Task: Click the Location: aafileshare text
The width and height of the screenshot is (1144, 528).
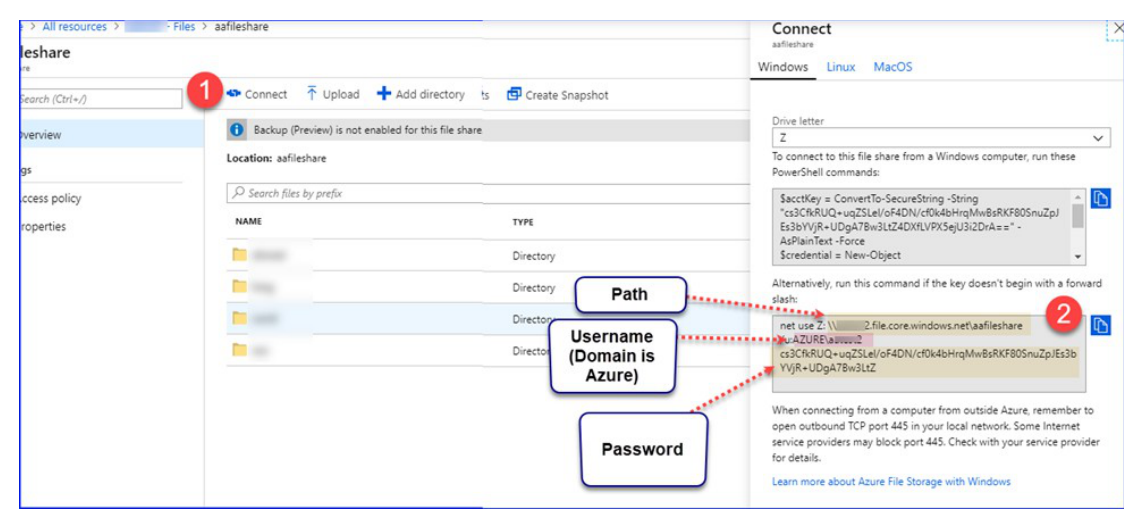Action: 277,158
